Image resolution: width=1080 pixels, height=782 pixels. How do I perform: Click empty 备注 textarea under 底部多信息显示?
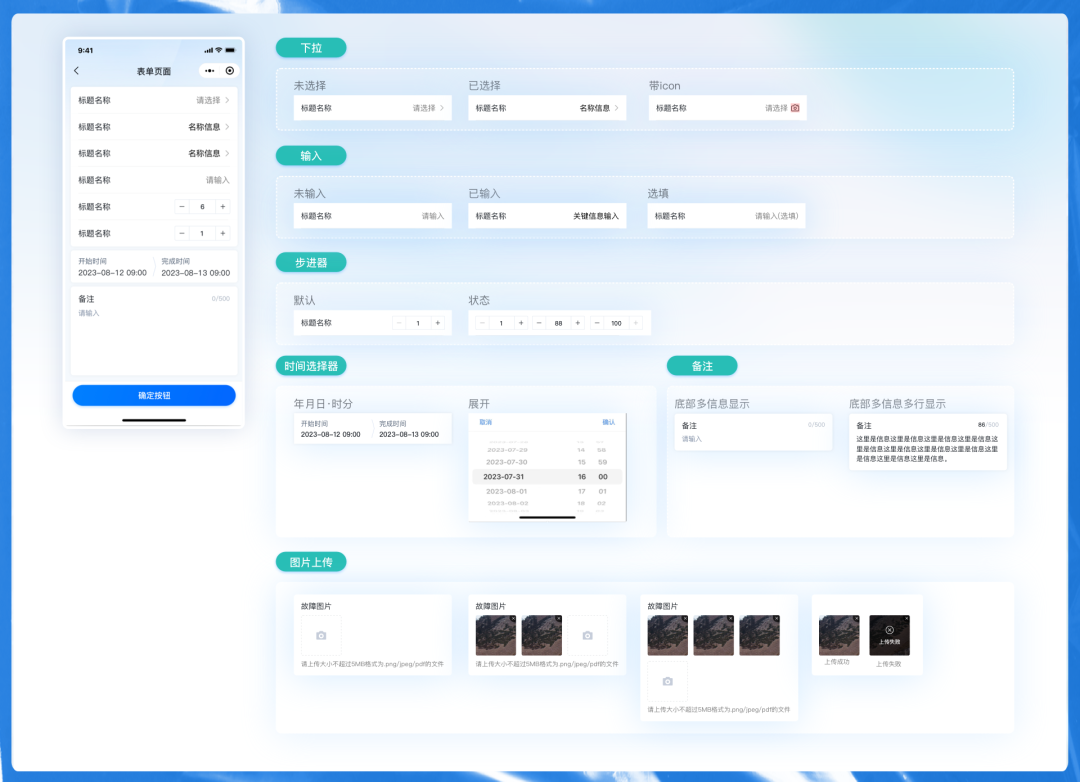(x=754, y=432)
